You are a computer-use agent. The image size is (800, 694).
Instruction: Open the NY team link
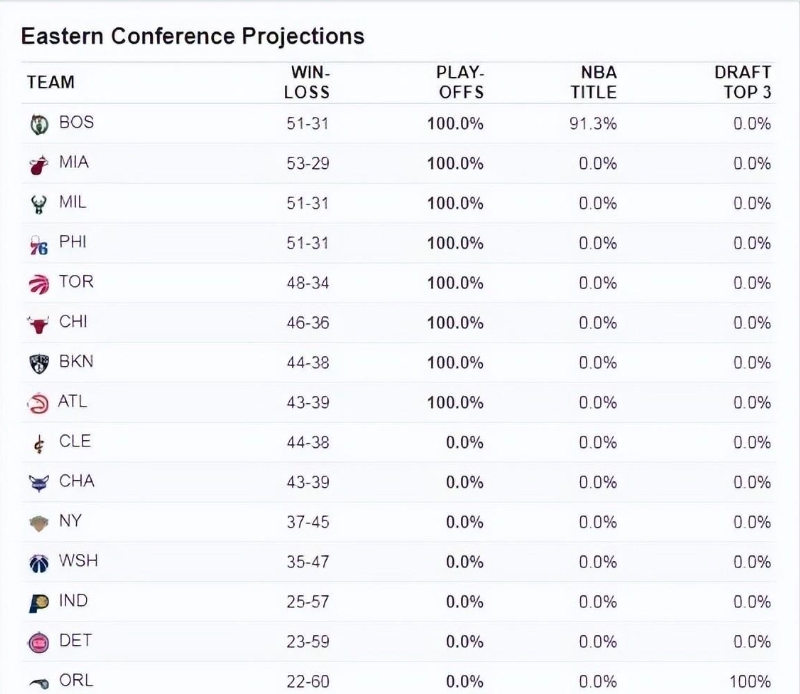point(70,521)
